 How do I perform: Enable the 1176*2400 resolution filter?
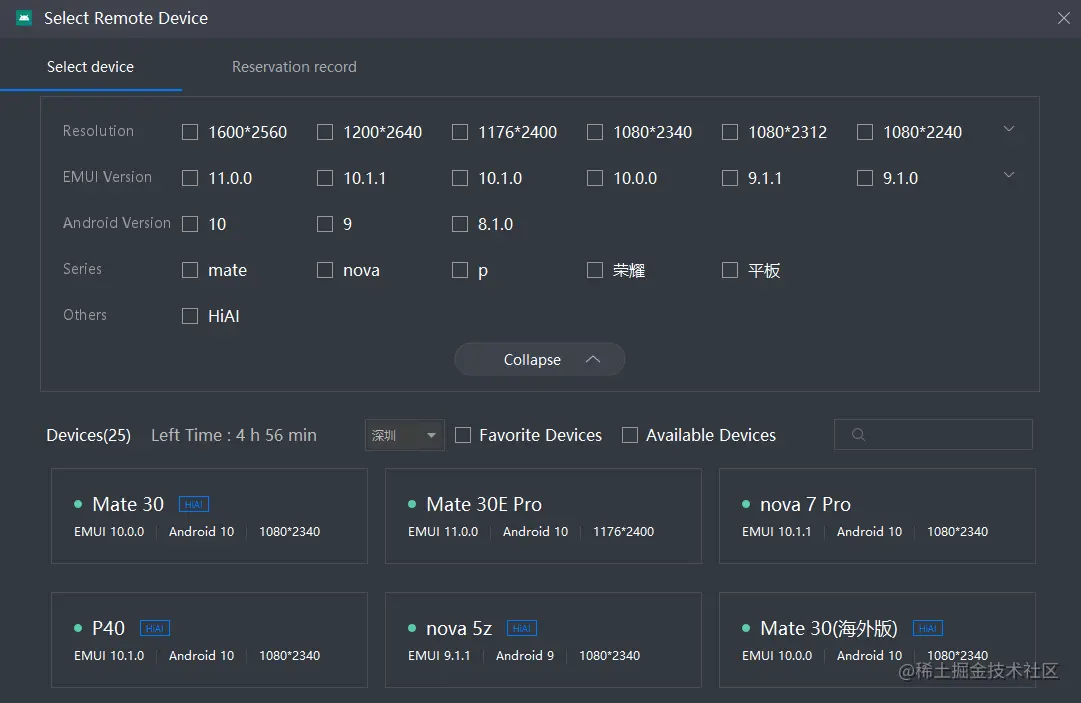coord(460,132)
